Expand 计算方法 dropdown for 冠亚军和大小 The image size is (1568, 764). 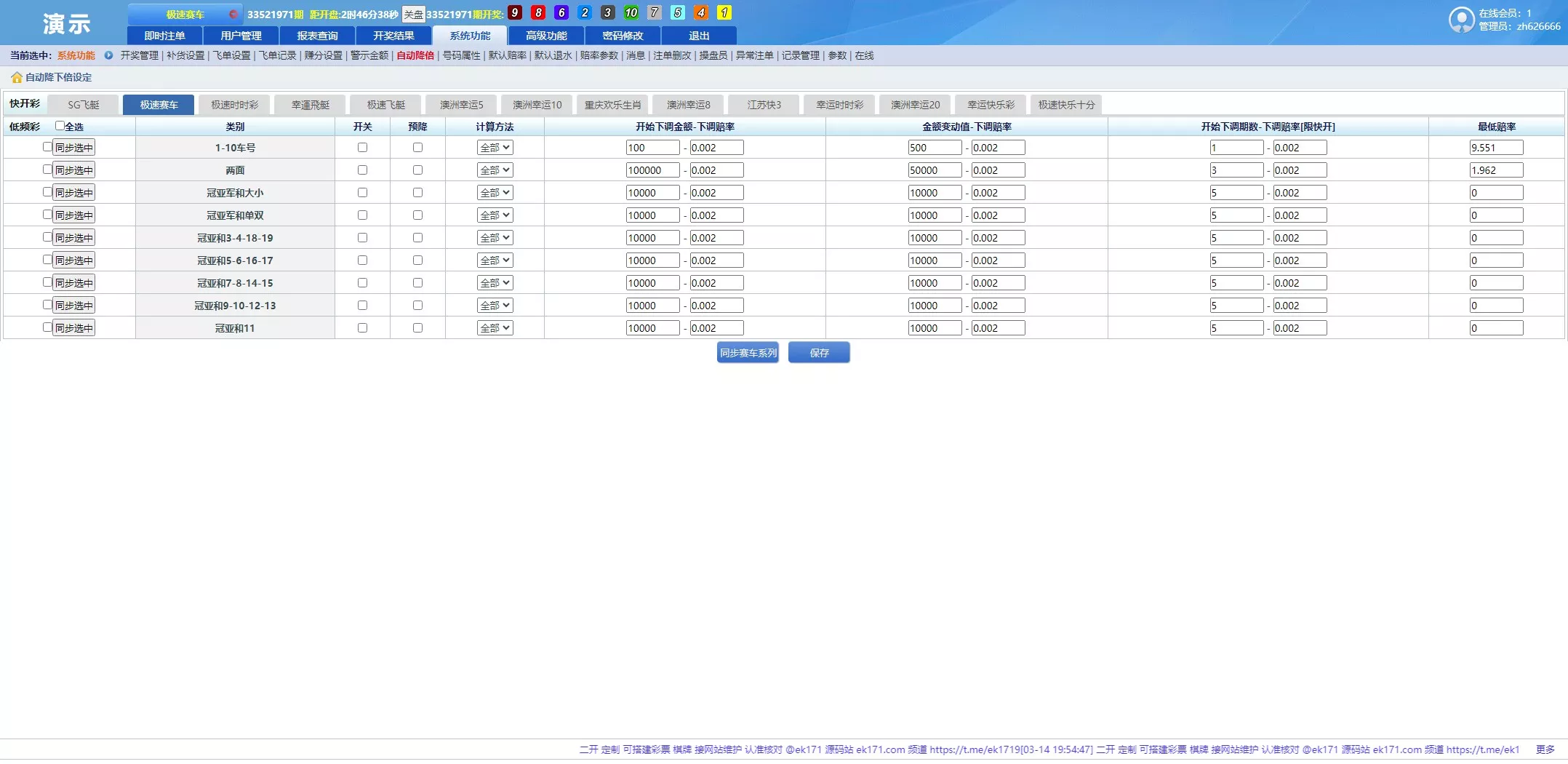tap(495, 193)
